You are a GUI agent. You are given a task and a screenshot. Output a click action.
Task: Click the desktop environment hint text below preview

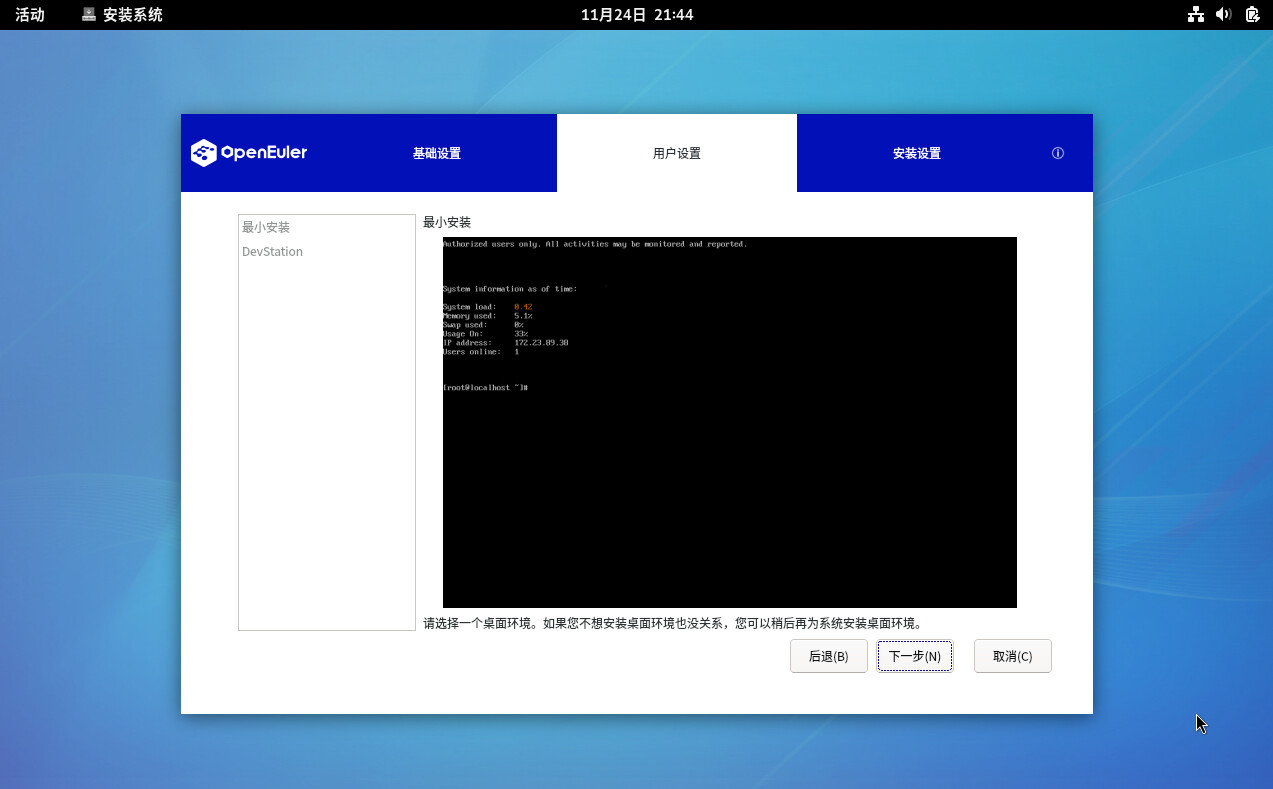click(672, 623)
